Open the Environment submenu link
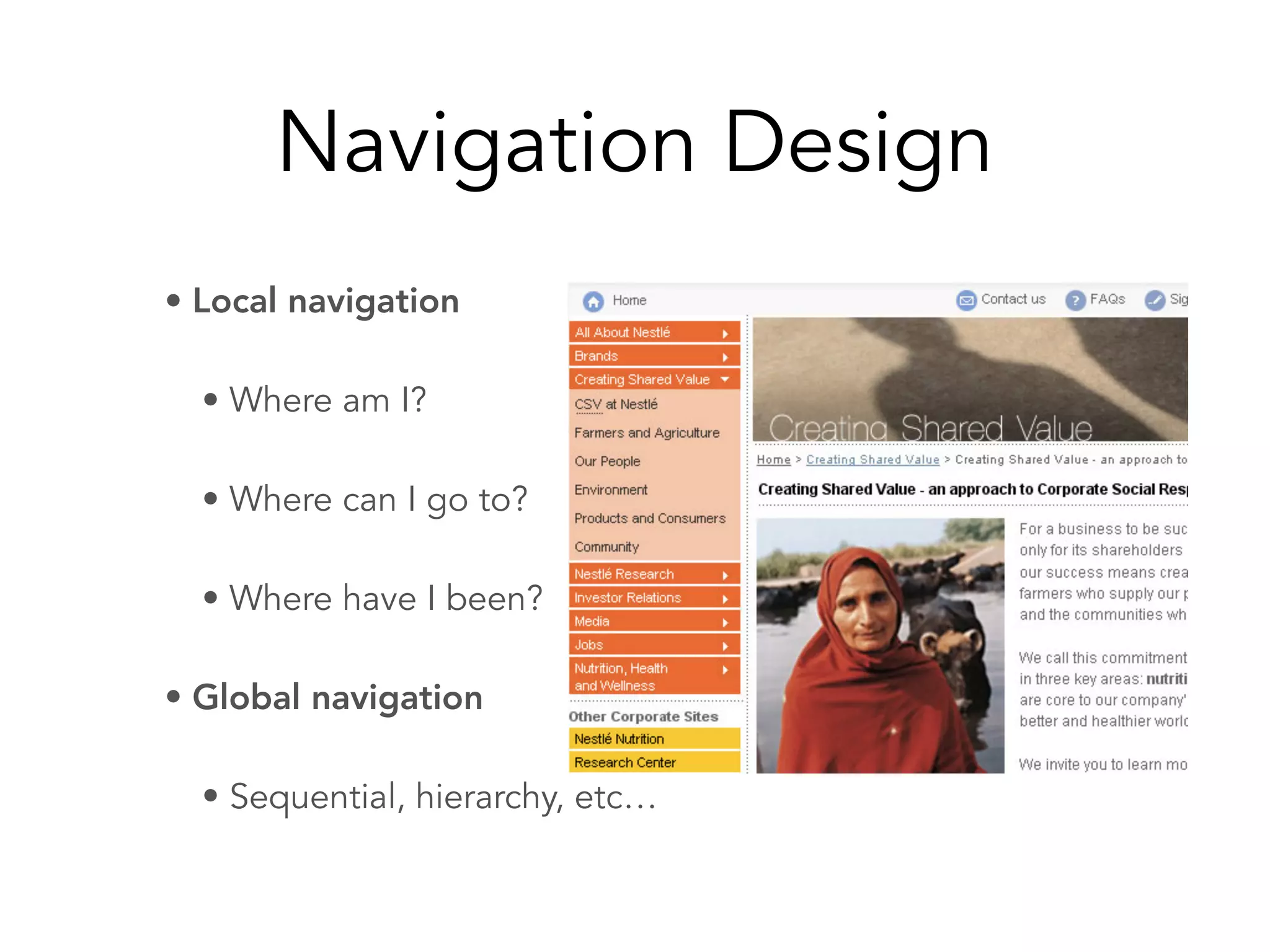 click(611, 490)
